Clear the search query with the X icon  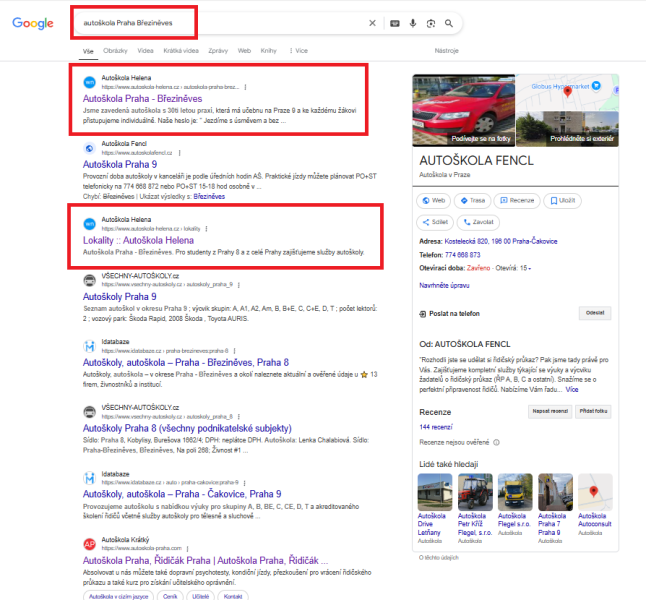point(372,23)
